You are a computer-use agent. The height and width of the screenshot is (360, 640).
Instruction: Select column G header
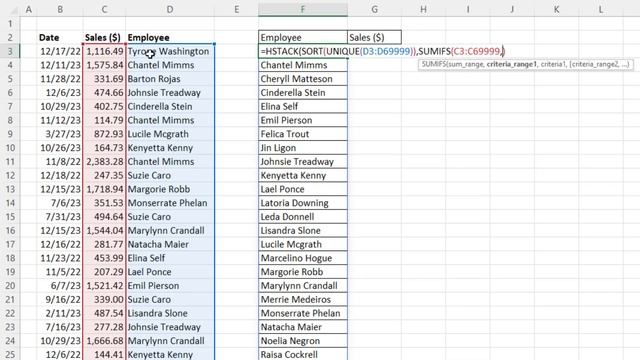pos(374,9)
